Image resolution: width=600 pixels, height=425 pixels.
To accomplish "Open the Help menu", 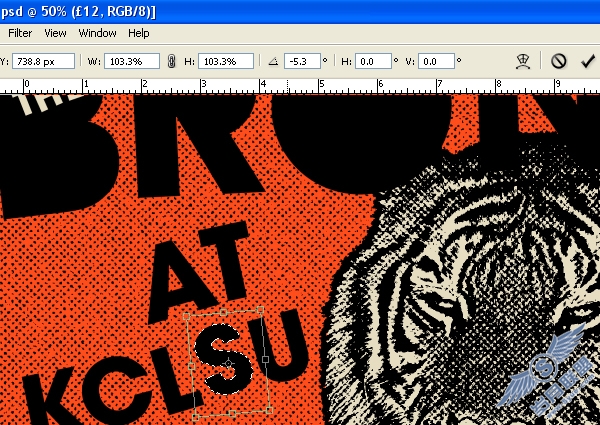I will coord(139,33).
